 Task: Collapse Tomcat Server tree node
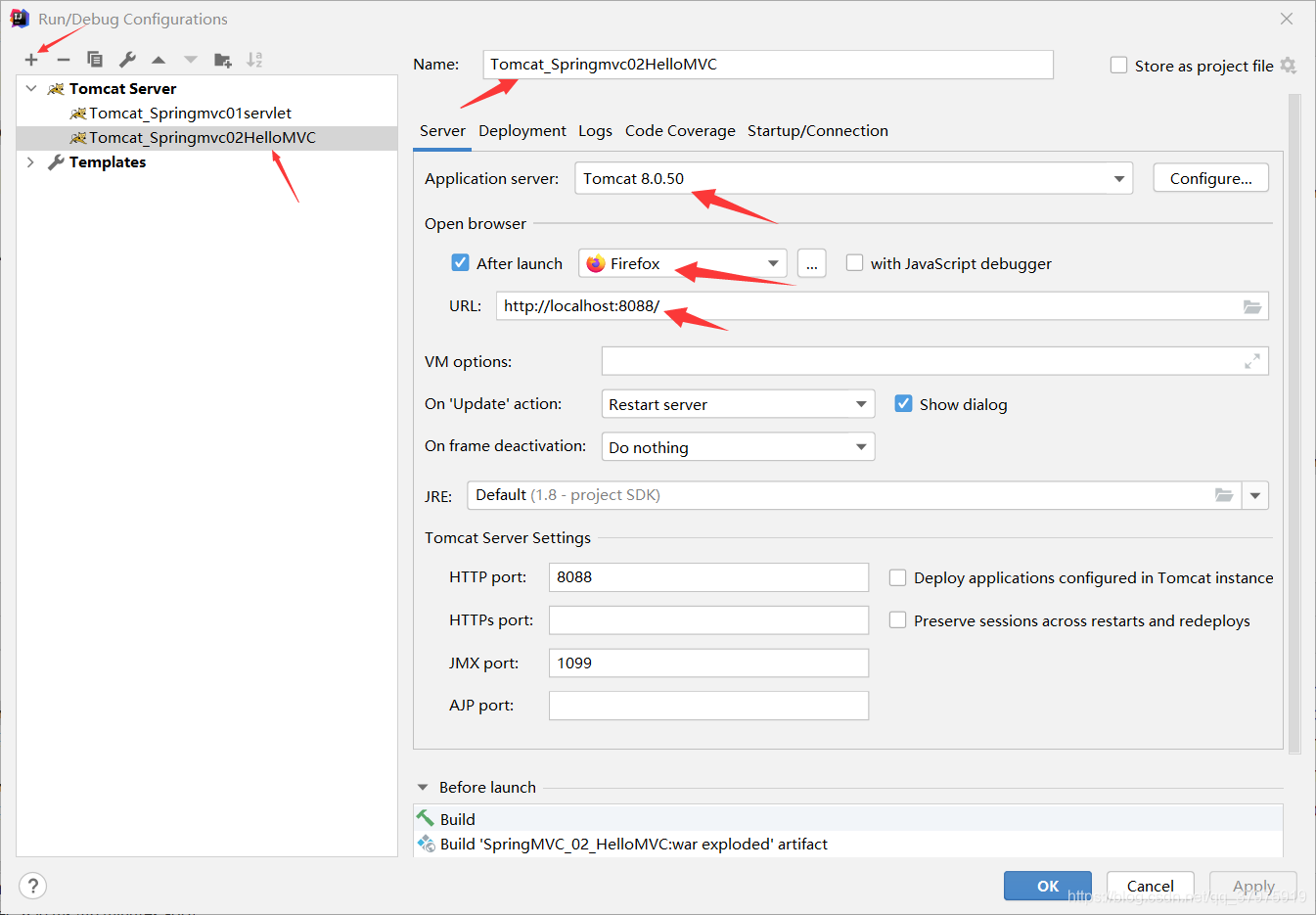[31, 89]
